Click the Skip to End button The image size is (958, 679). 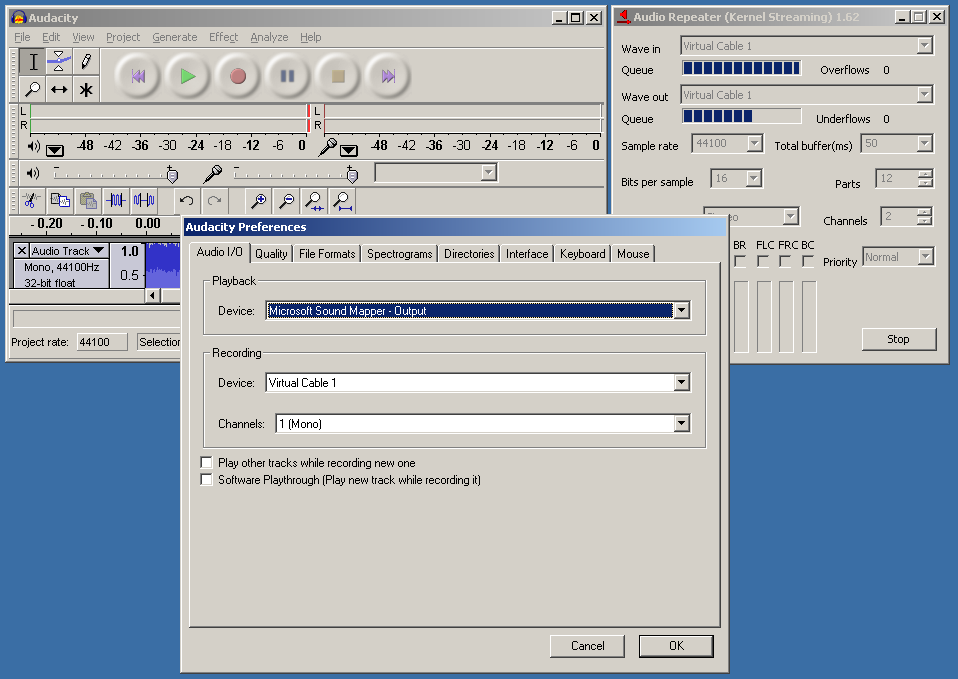pyautogui.click(x=388, y=76)
